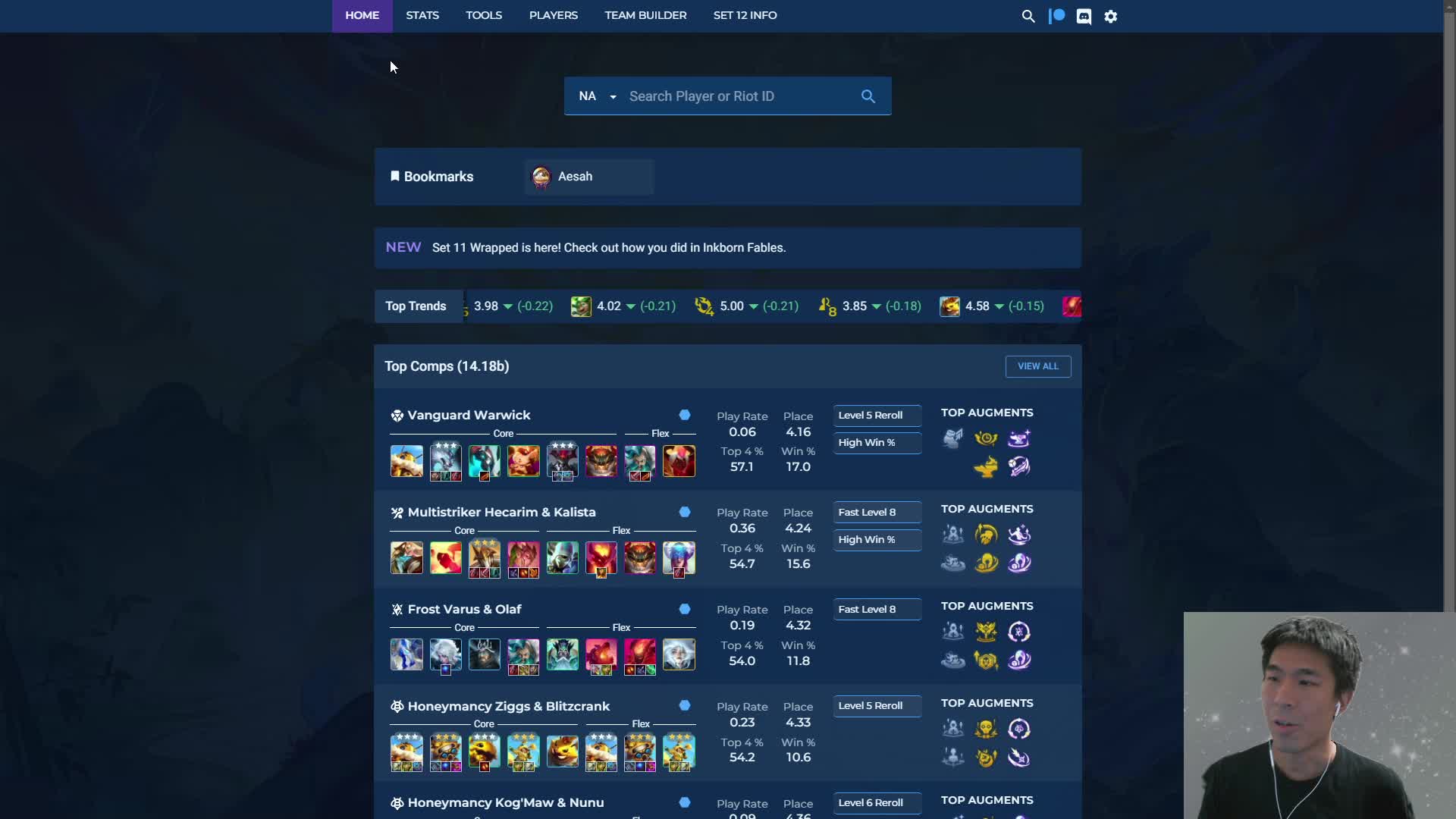Click first top augment icon for Frost Varus & Olaf
This screenshot has width=1456, height=819.
pos(953,632)
